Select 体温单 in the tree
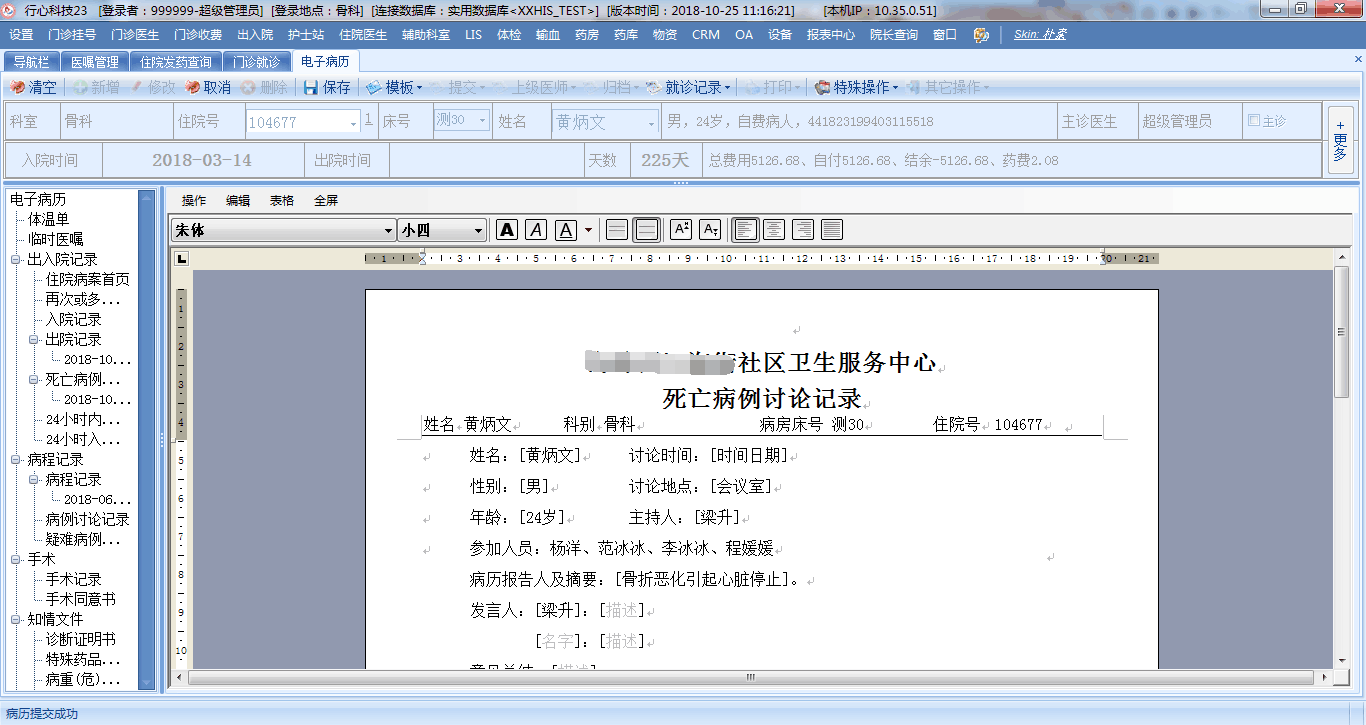 48,219
